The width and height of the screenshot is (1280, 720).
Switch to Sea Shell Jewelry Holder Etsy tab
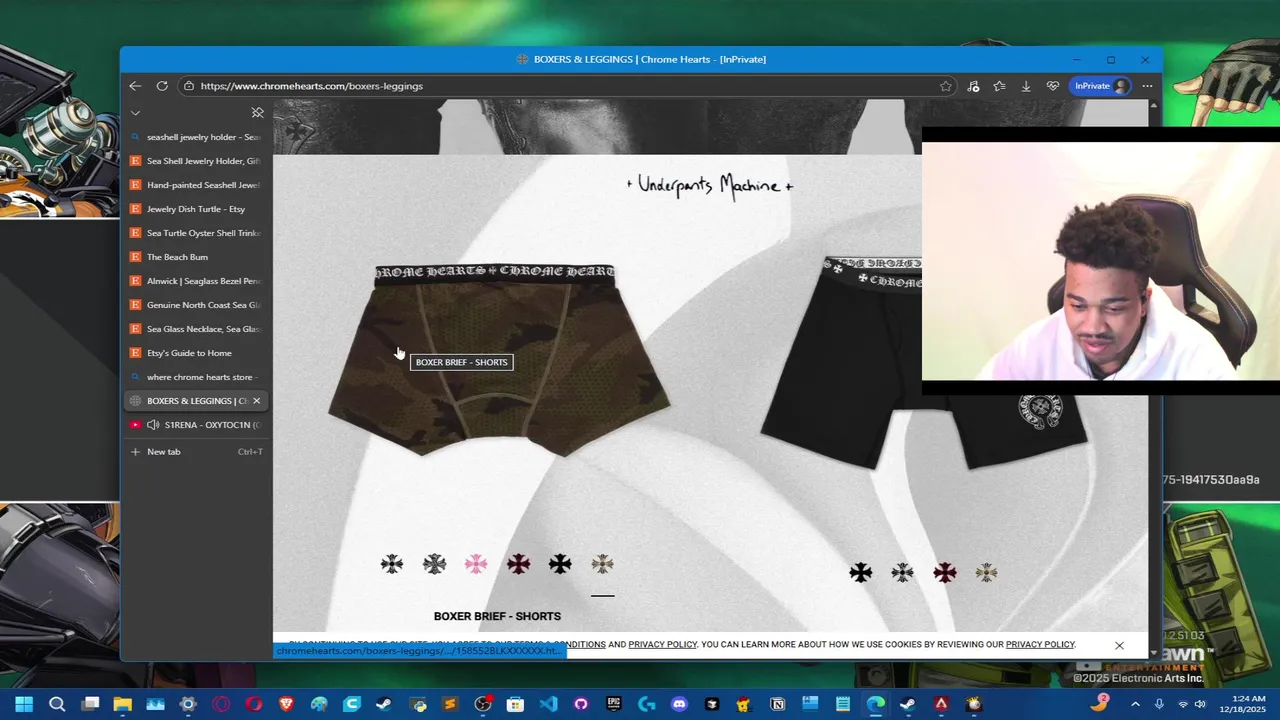(196, 161)
